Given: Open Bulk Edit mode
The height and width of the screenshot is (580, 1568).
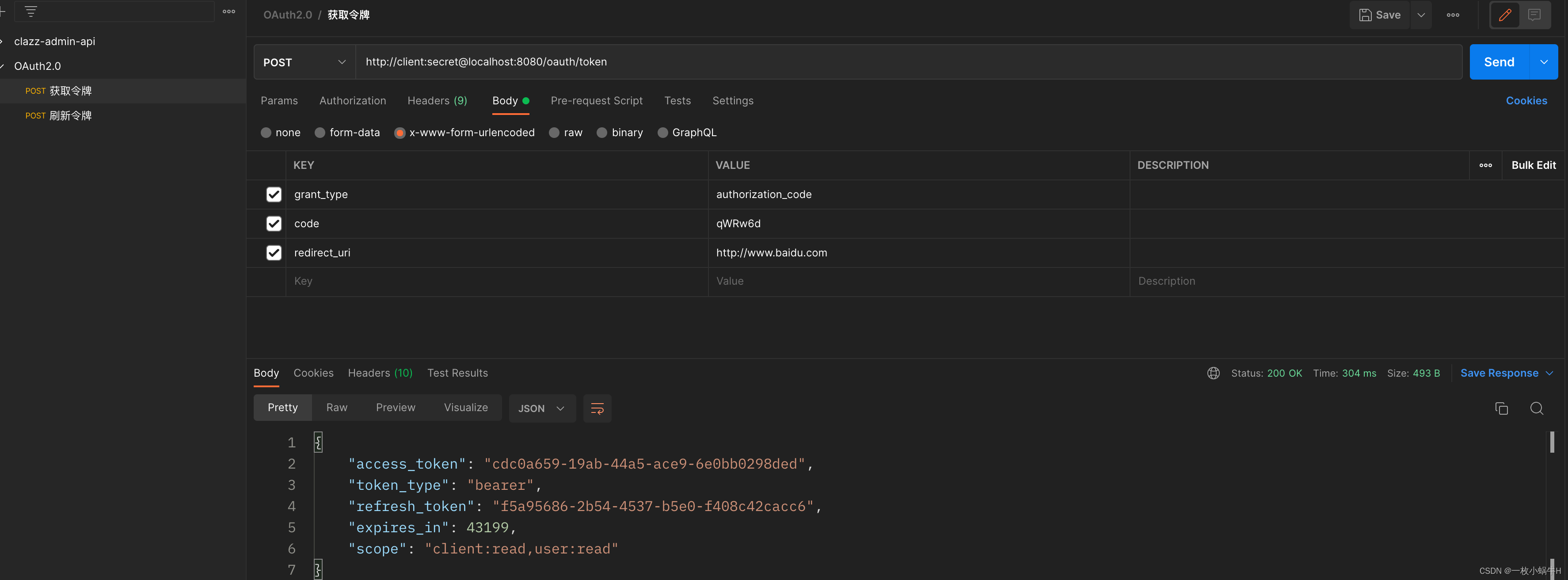Looking at the screenshot, I should tap(1533, 165).
